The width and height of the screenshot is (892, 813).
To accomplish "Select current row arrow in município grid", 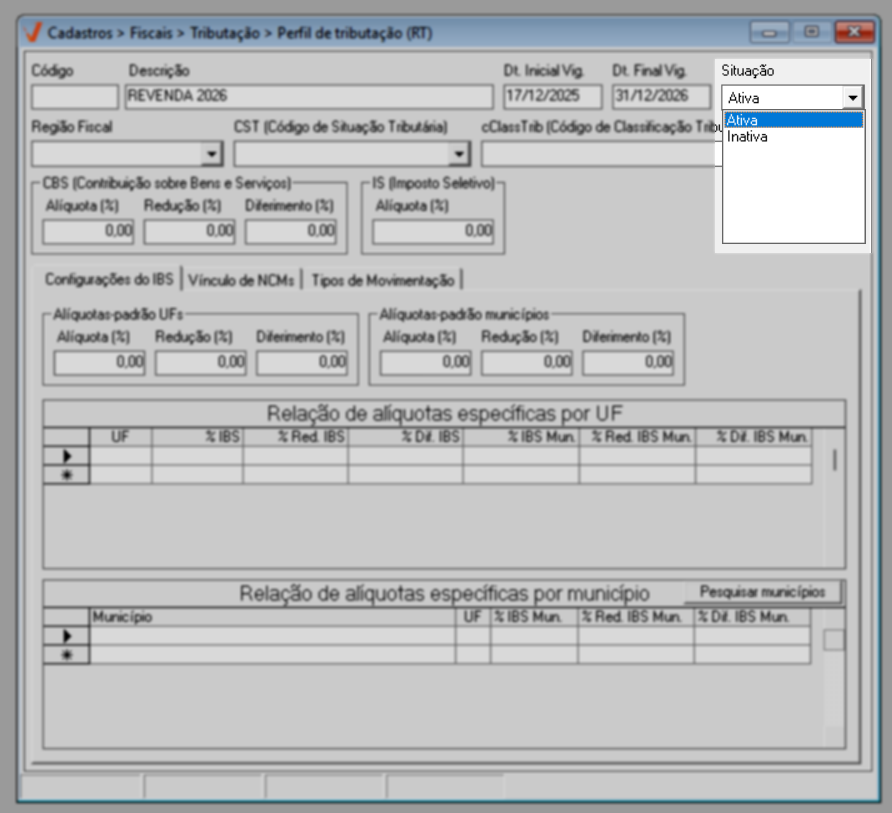I will [x=67, y=635].
